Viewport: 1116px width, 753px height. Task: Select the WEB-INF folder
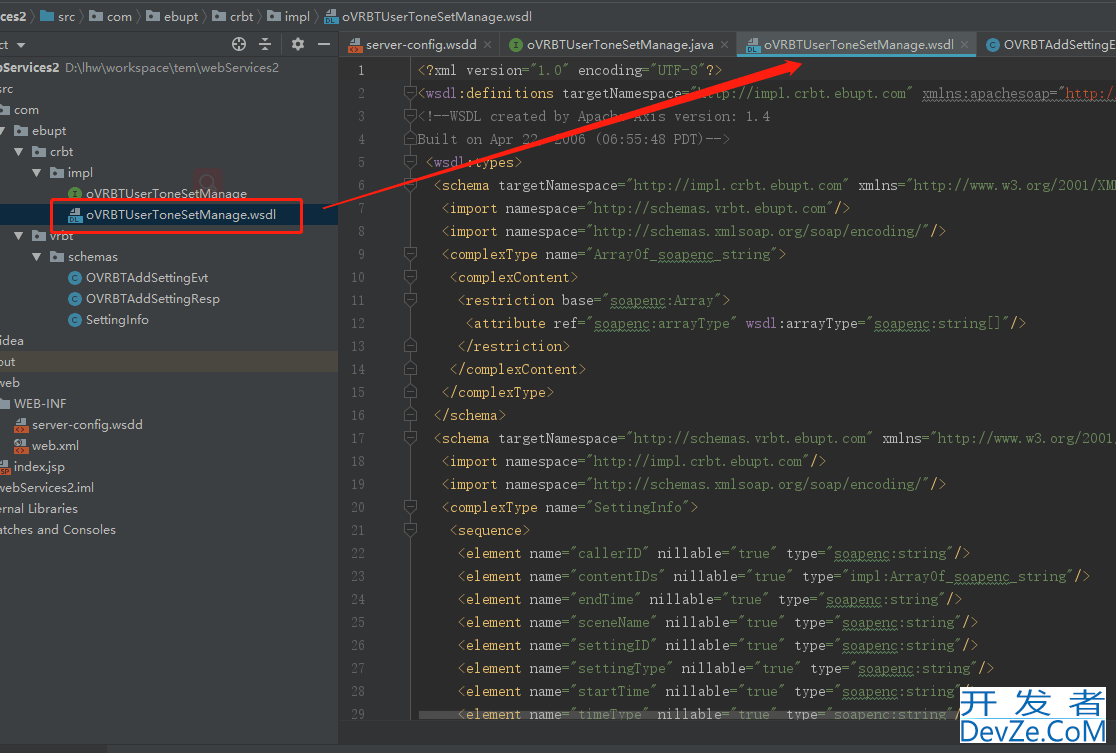pos(40,404)
